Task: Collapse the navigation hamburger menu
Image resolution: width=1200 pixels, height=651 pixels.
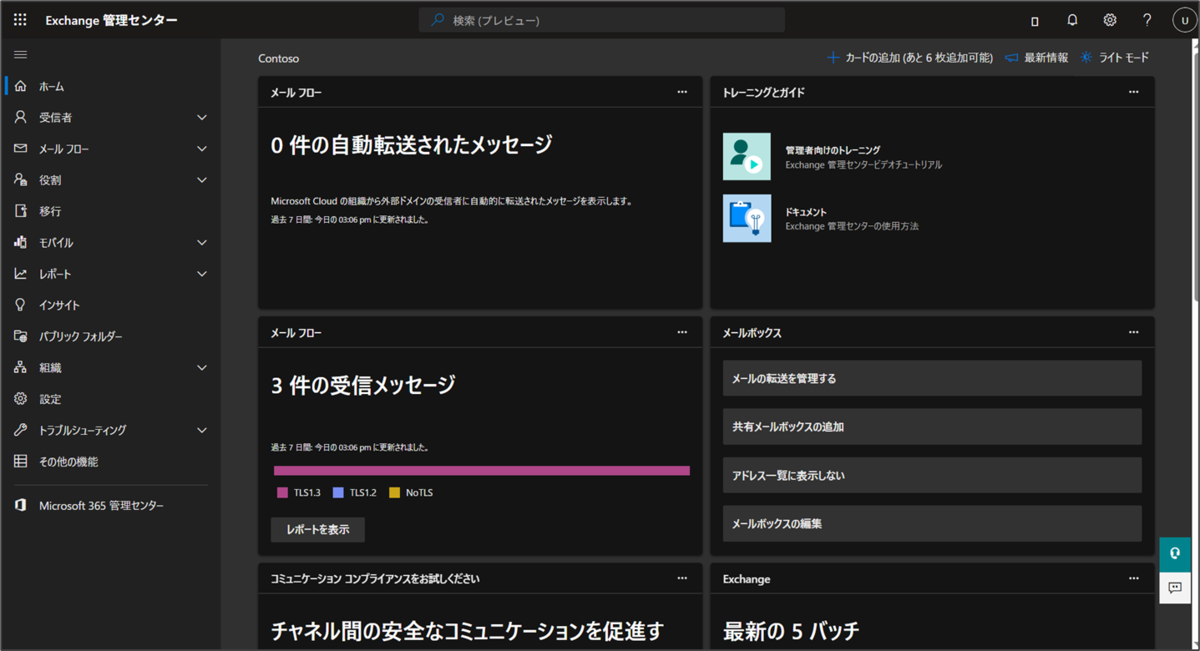Action: pyautogui.click(x=20, y=54)
